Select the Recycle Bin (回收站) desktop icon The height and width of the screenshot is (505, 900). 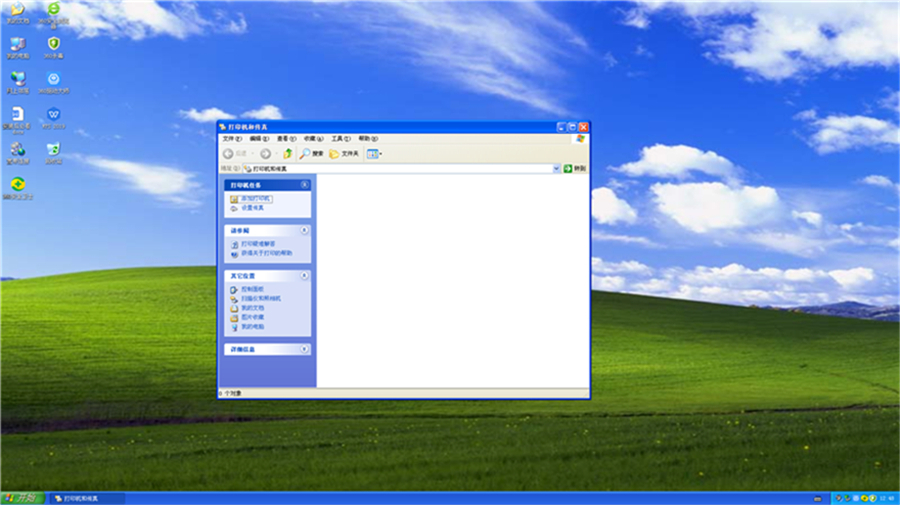tap(53, 153)
